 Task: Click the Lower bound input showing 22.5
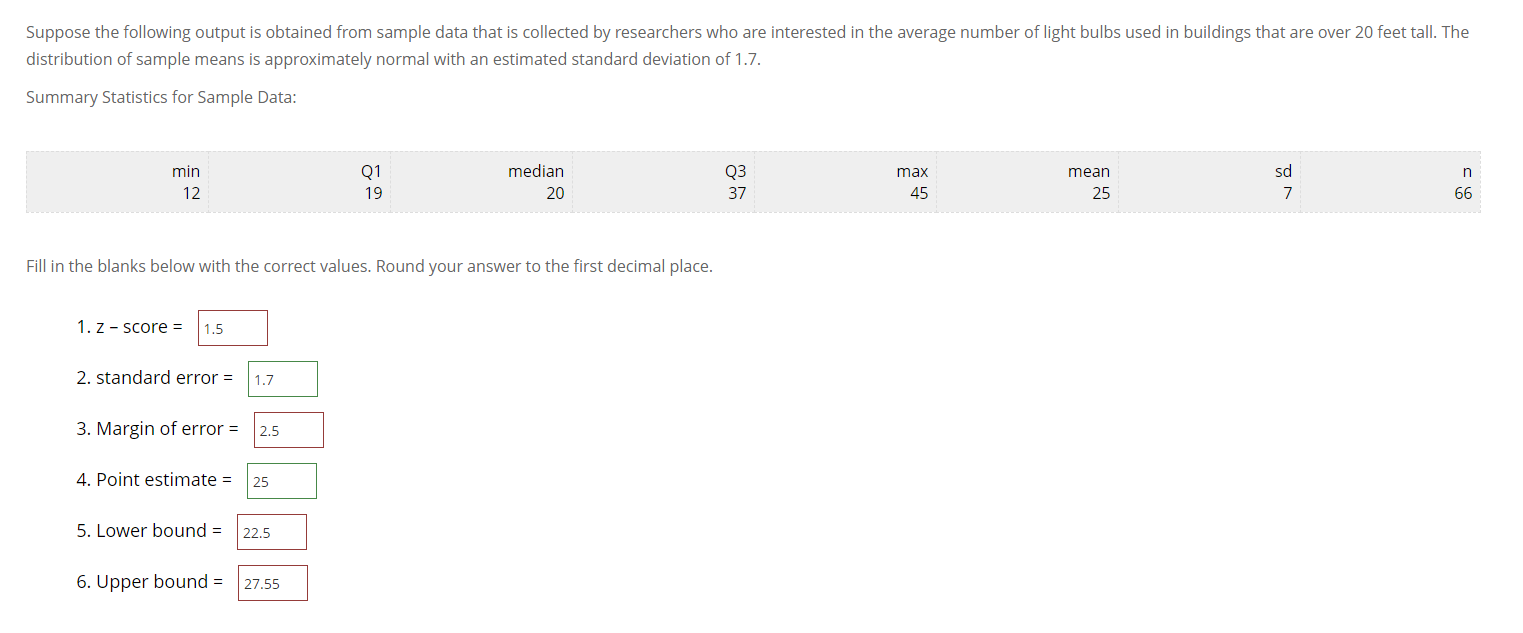click(x=271, y=531)
